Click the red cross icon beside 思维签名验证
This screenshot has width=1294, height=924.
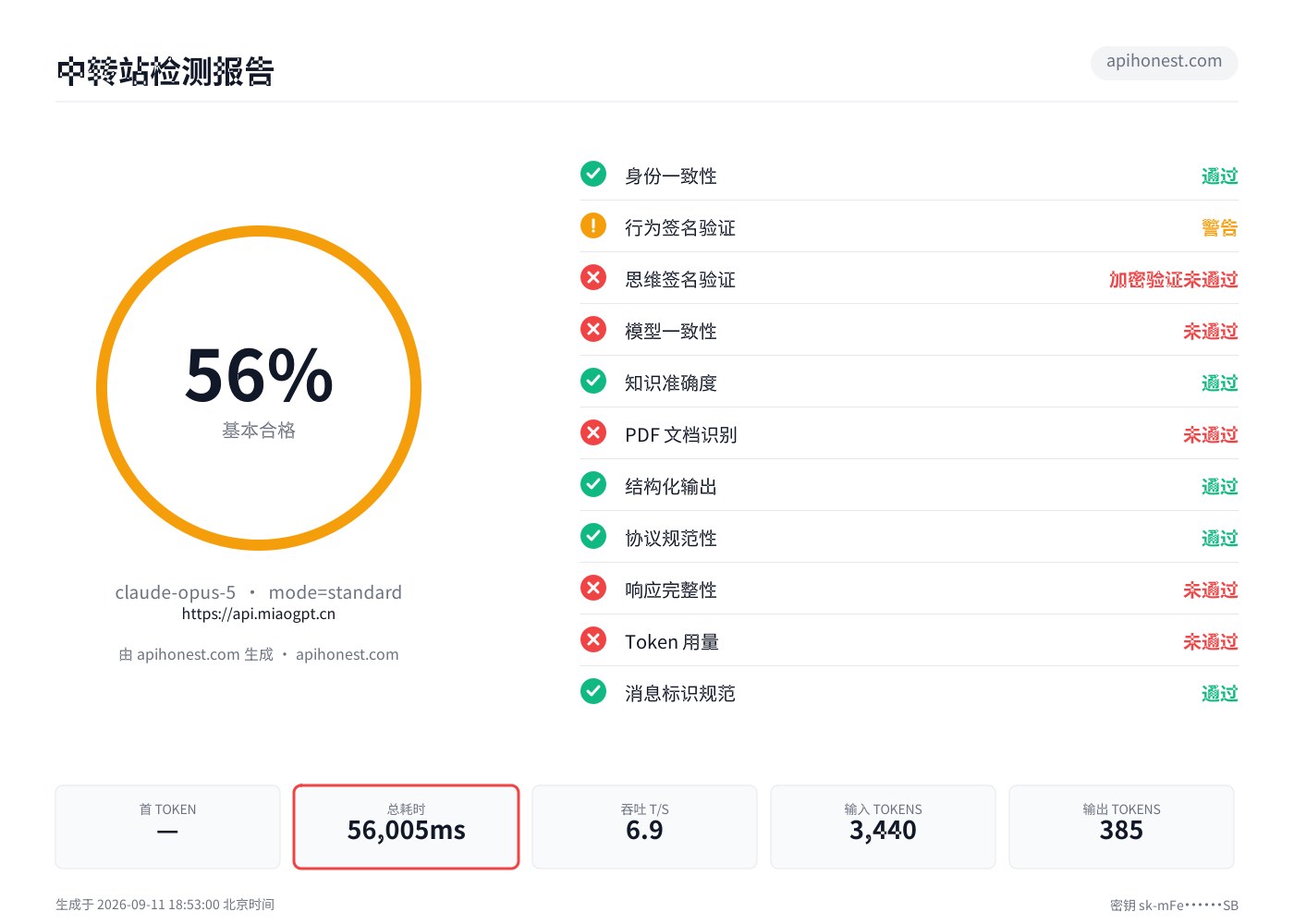593,277
